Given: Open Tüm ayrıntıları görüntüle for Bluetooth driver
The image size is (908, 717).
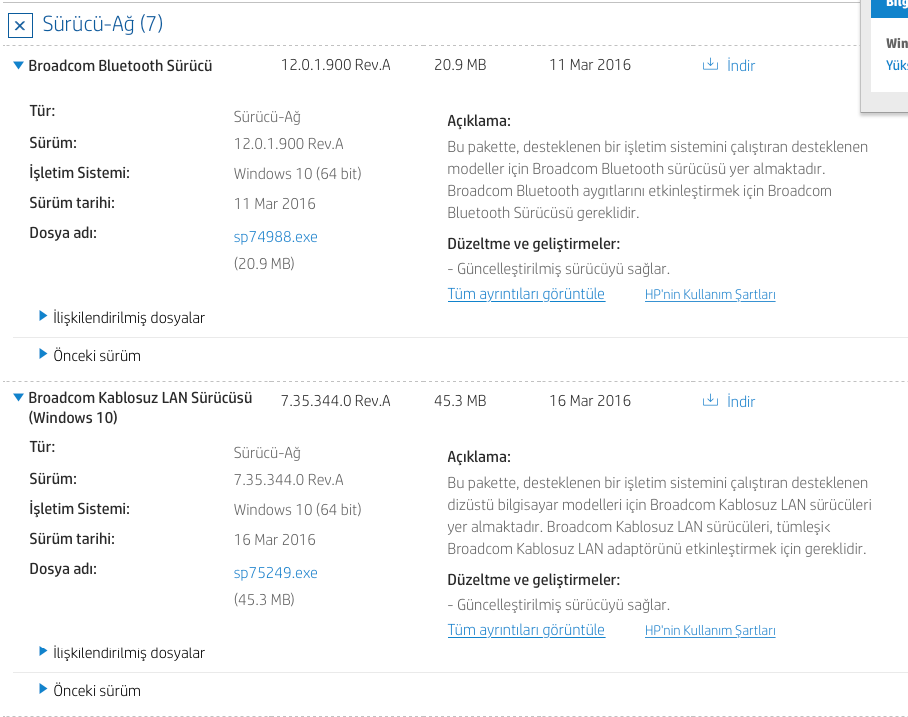Looking at the screenshot, I should point(526,294).
